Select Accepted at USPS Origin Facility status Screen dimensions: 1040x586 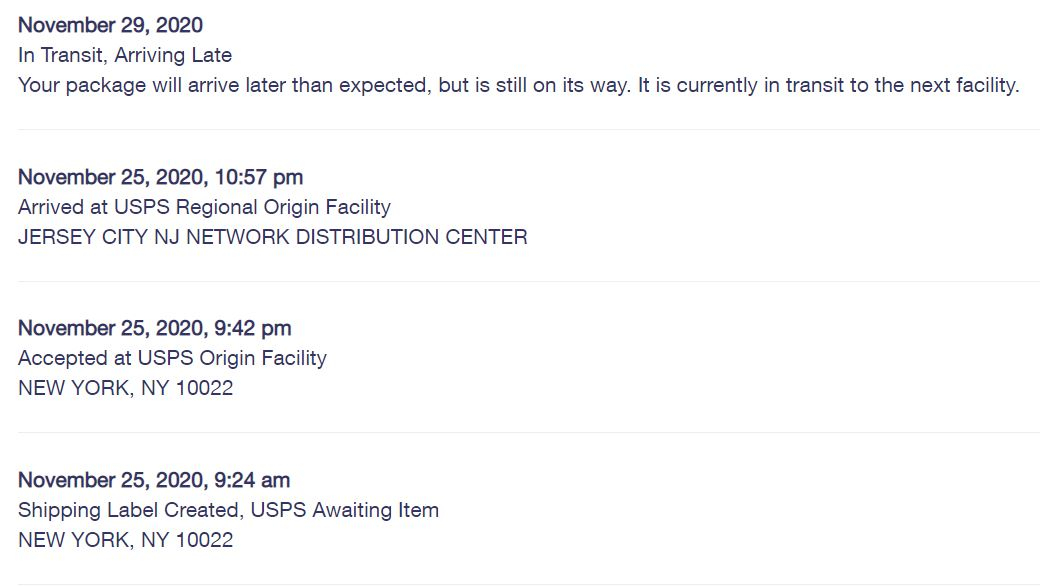172,358
